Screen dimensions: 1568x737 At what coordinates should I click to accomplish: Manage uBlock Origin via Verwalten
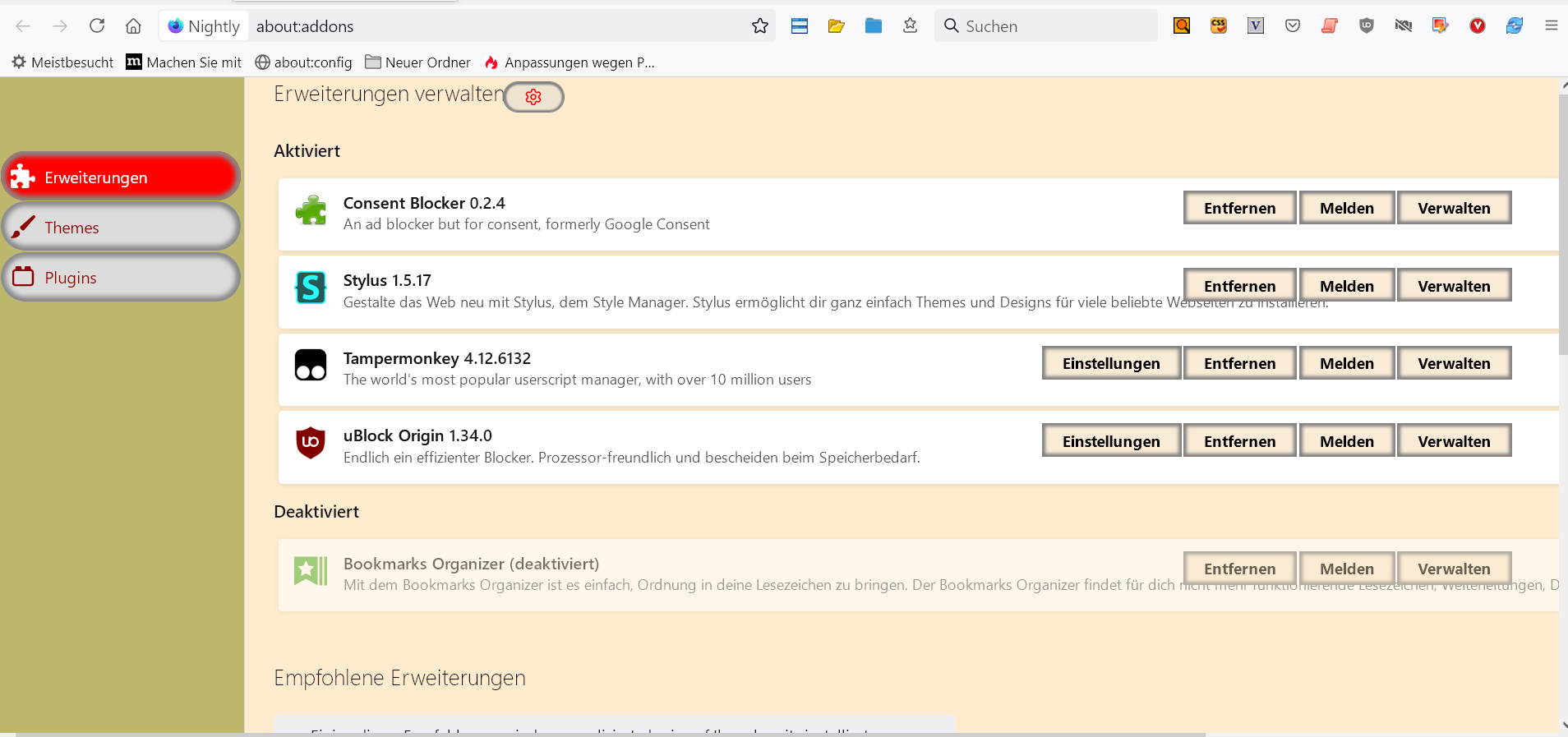click(1454, 440)
